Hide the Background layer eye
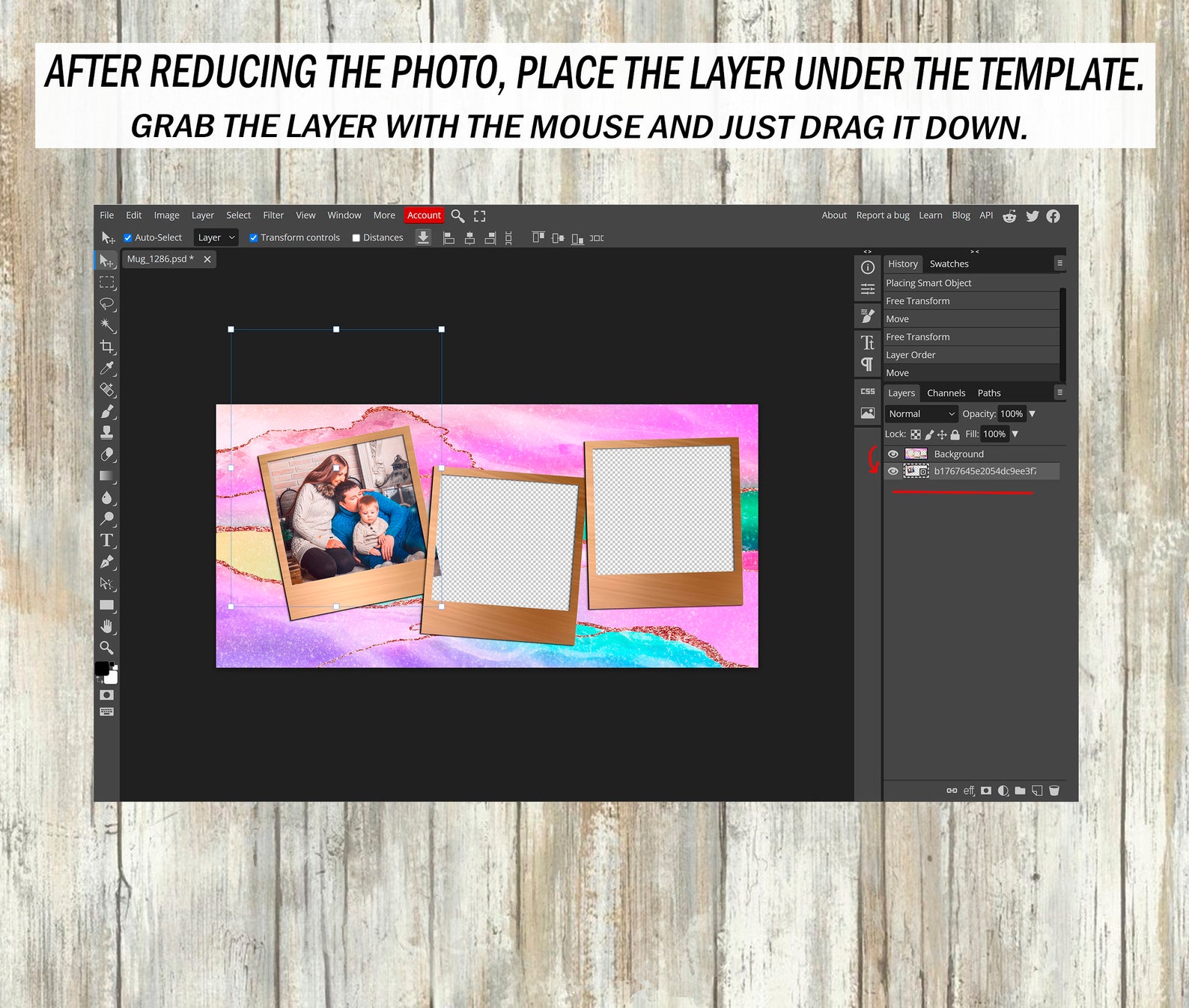Screen dimensions: 1189x1008 click(893, 454)
